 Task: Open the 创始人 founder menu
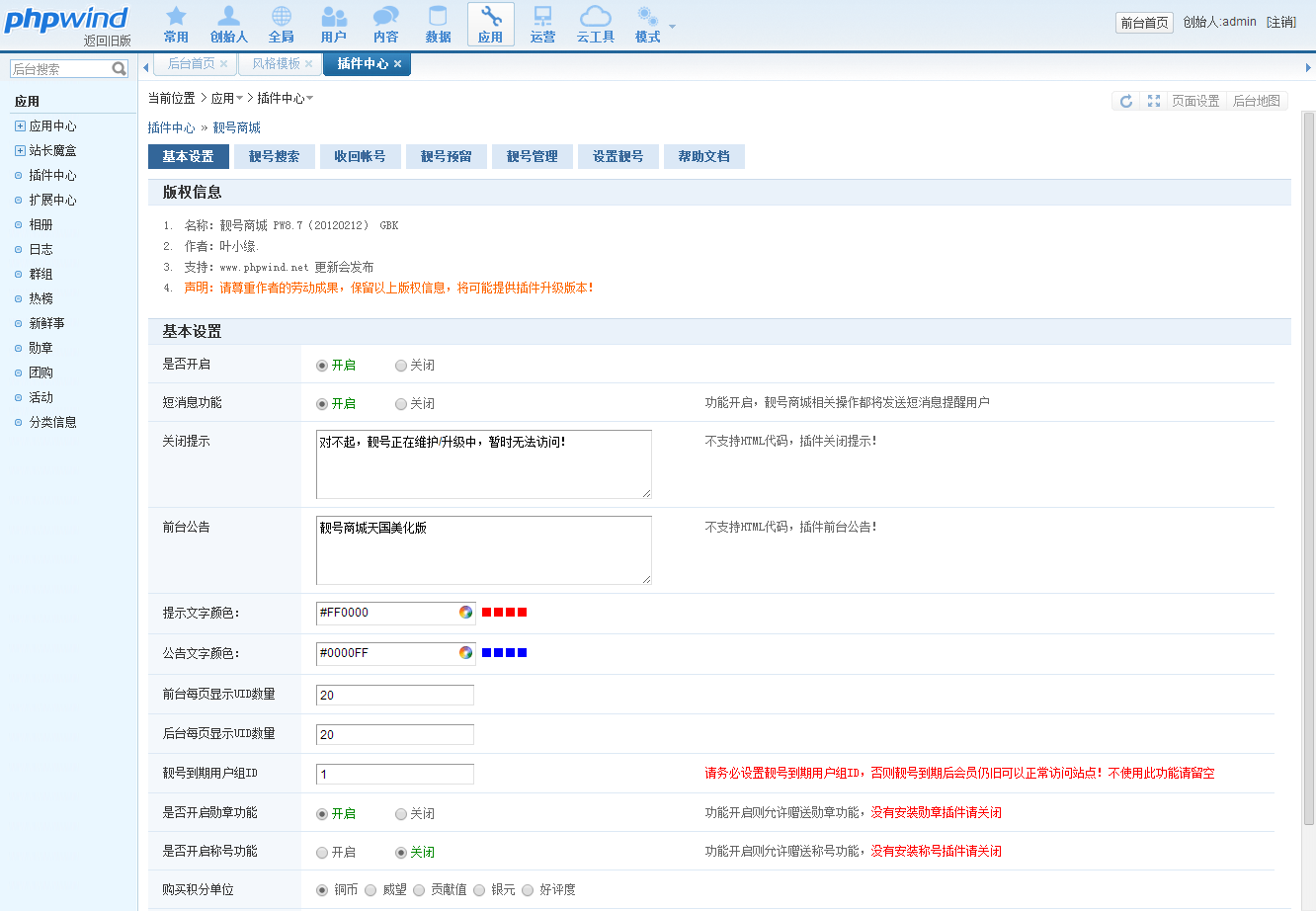click(x=228, y=25)
